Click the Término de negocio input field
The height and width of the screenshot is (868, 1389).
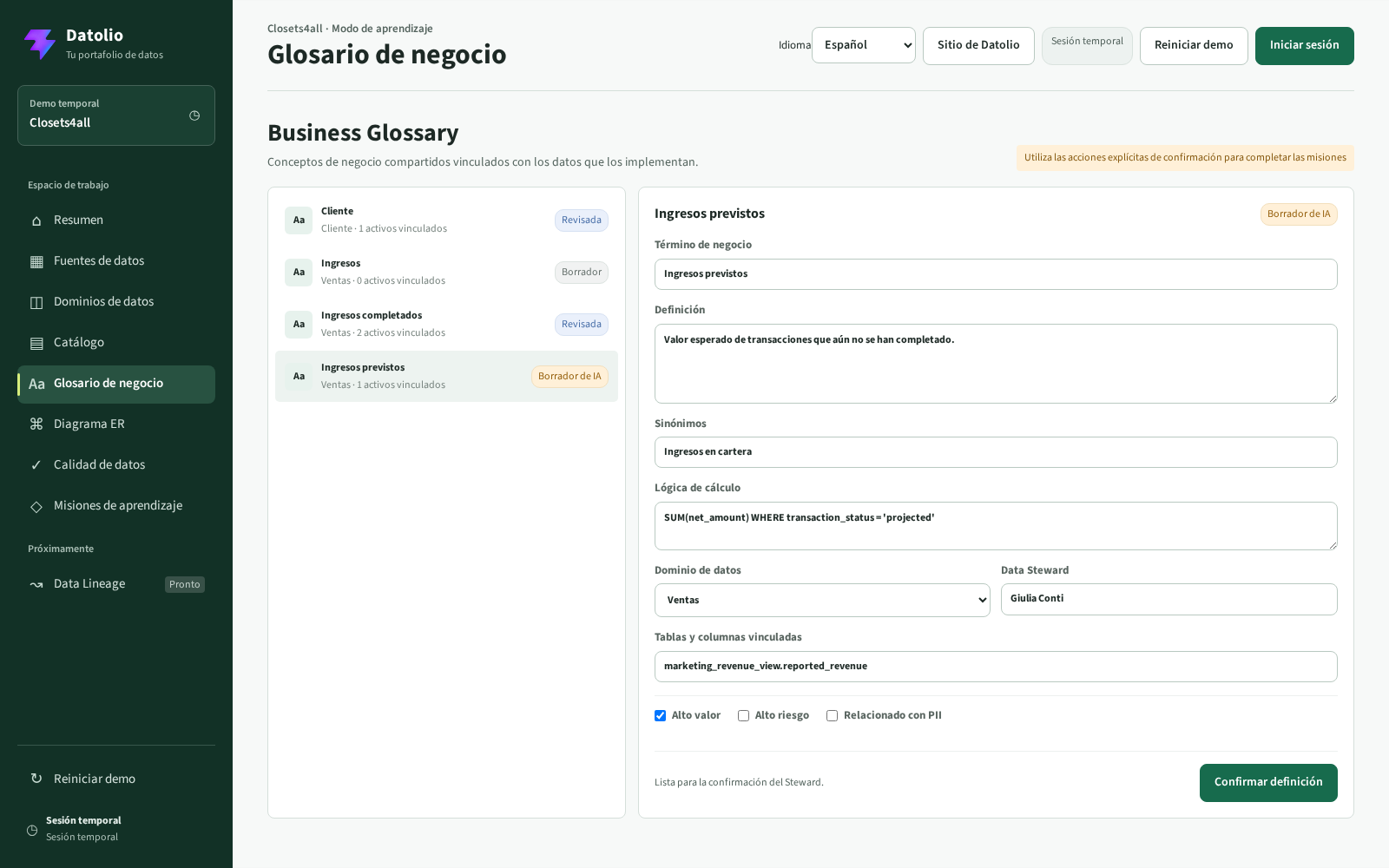pyautogui.click(x=996, y=274)
